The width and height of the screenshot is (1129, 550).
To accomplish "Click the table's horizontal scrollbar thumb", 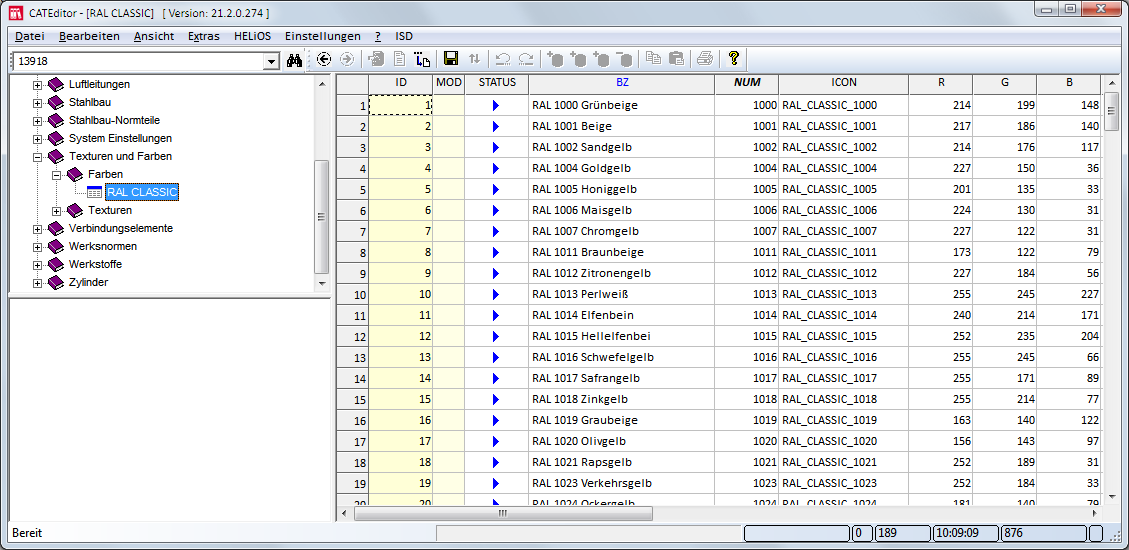I will [x=503, y=513].
